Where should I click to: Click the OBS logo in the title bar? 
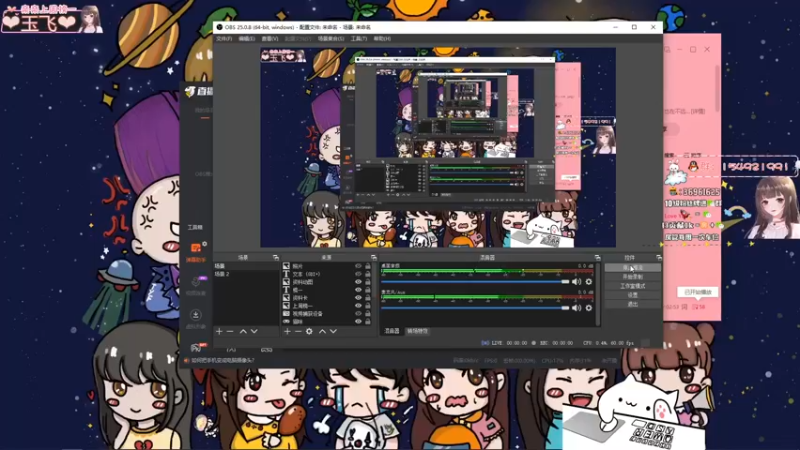point(219,27)
